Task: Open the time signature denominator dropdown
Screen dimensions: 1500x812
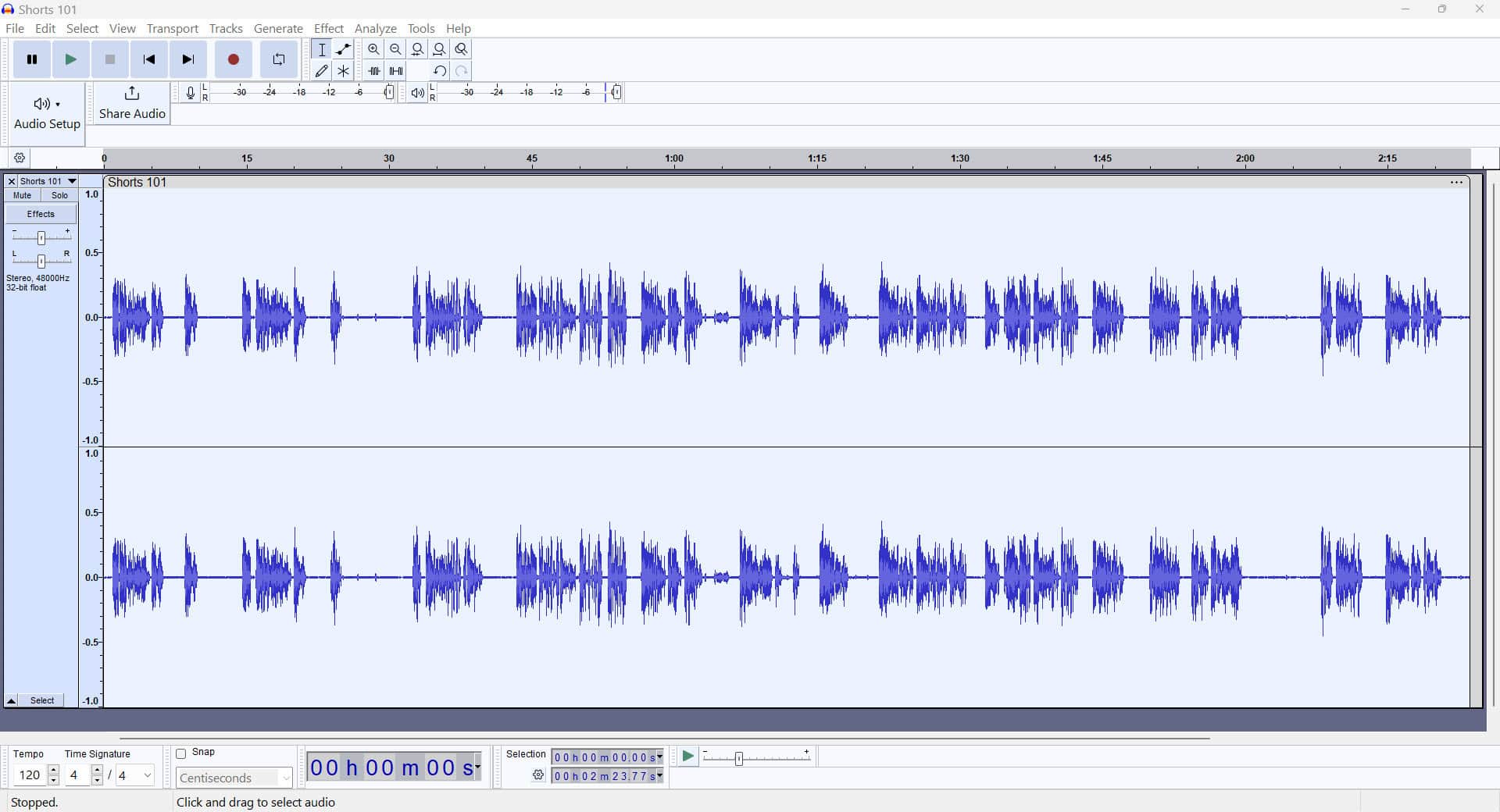Action: point(146,775)
